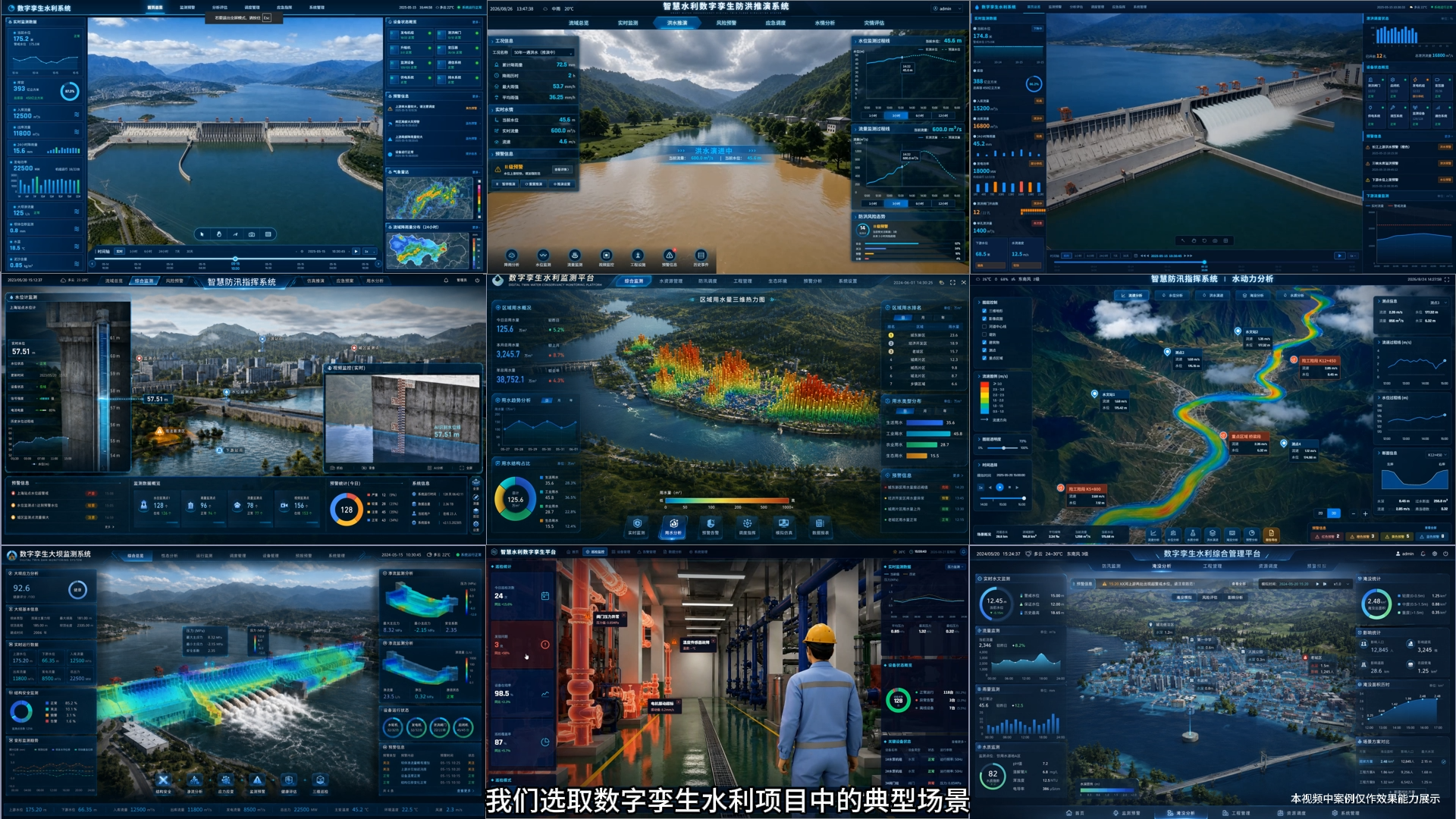The image size is (1456, 819).
Task: Open 预警信息 bottom icon with red badge
Action: click(670, 256)
